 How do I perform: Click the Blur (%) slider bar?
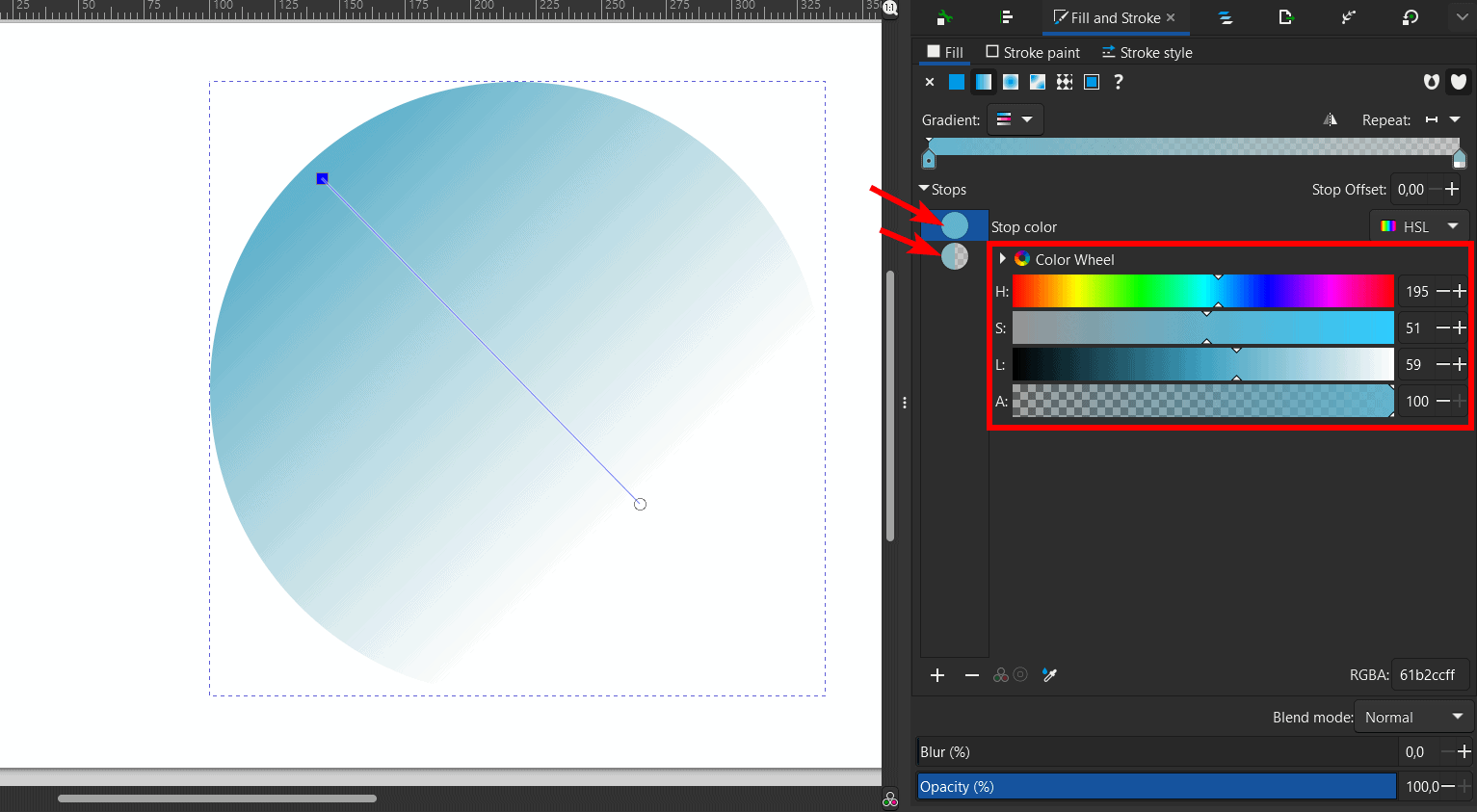(1158, 752)
